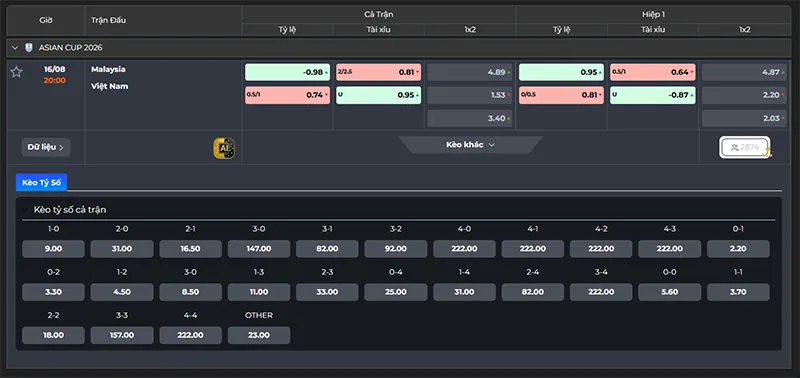Pick first-half 1x2 odds 2.03

tap(744, 118)
